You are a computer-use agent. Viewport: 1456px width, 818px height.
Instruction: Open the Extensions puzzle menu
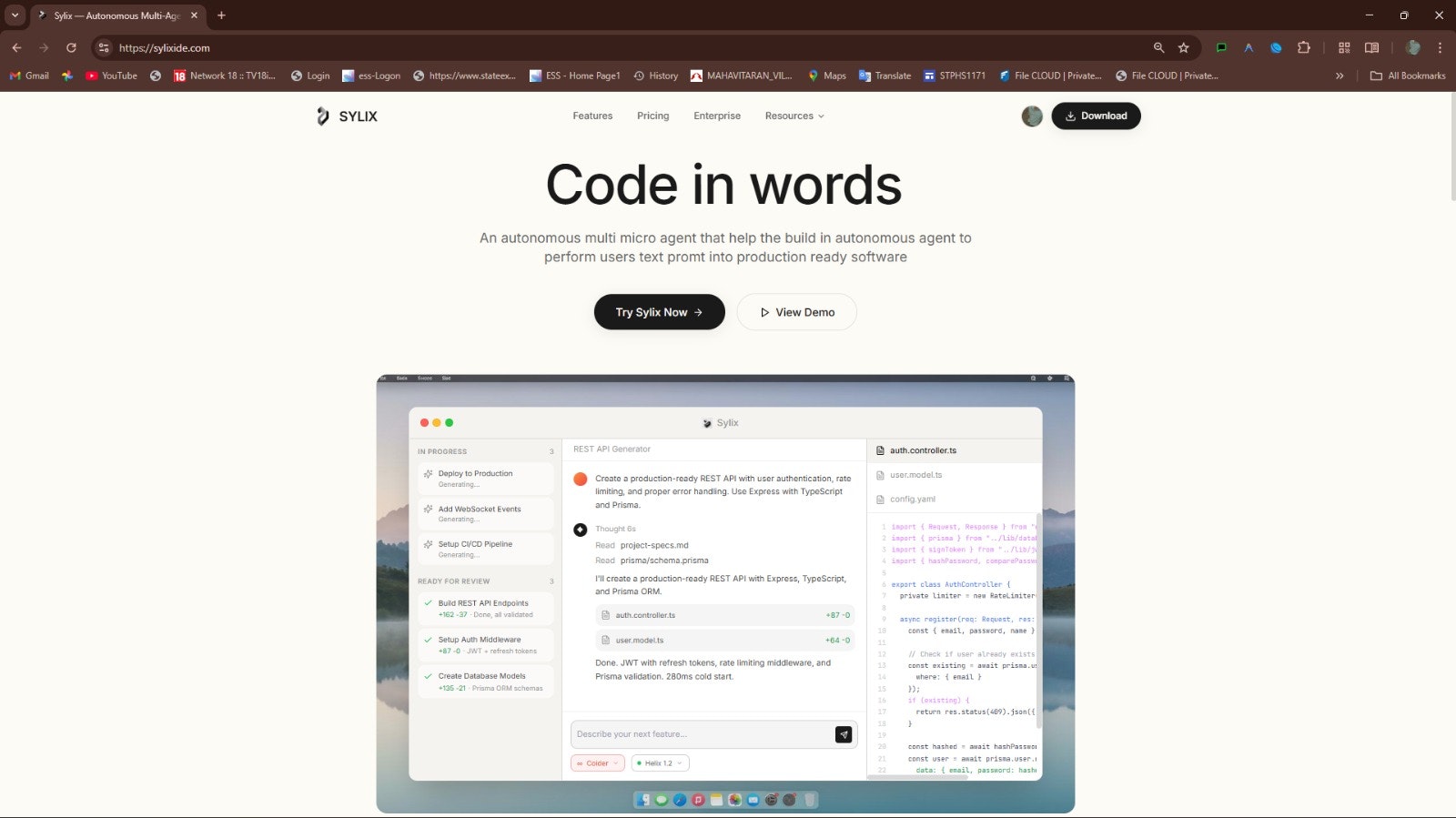point(1303,47)
